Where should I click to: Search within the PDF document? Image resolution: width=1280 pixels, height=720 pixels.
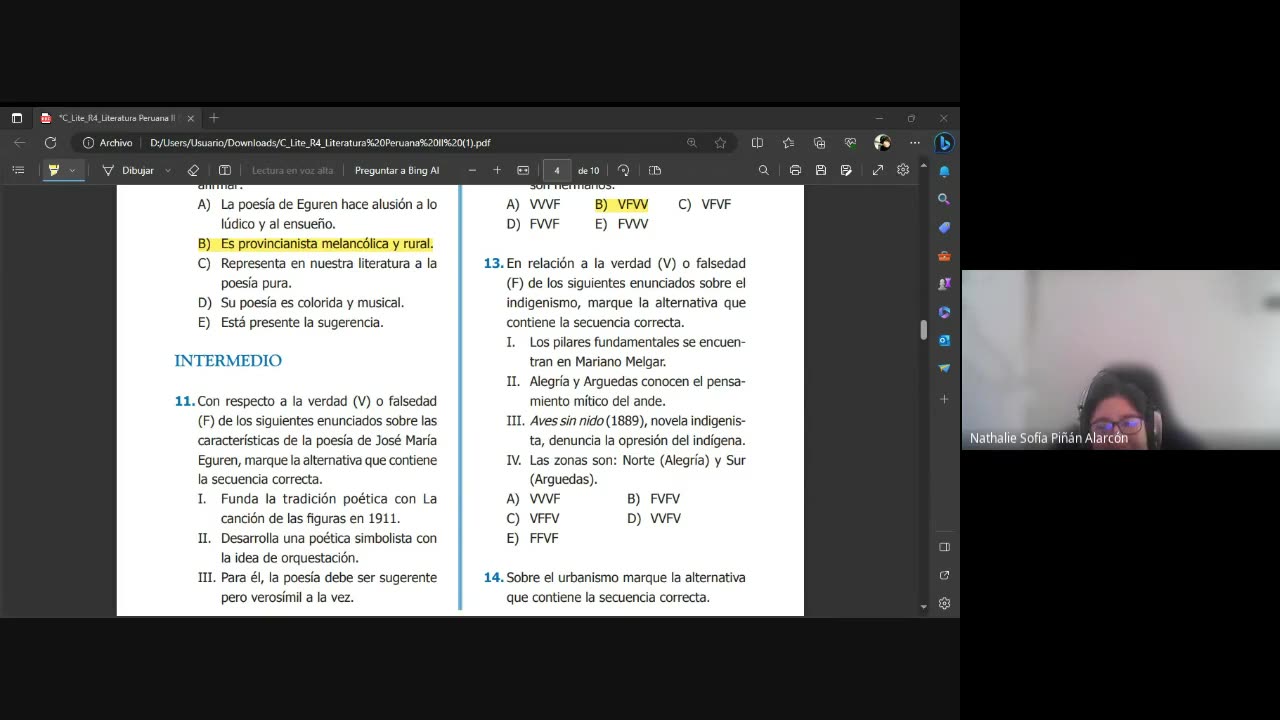(764, 170)
